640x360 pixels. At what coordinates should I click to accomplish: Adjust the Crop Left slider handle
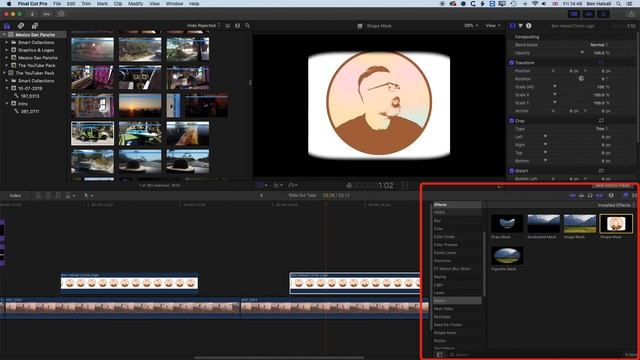click(x=545, y=137)
